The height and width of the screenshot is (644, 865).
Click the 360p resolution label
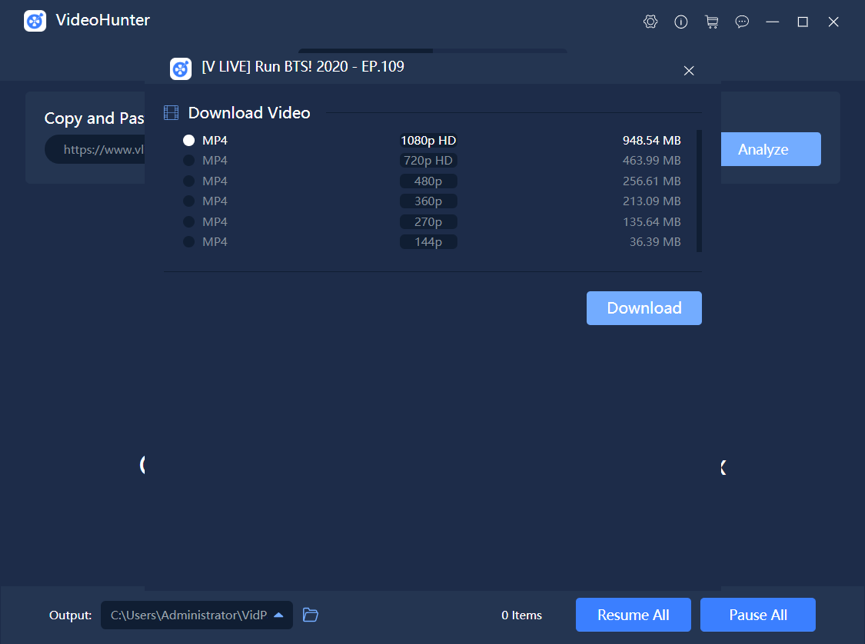tap(428, 201)
